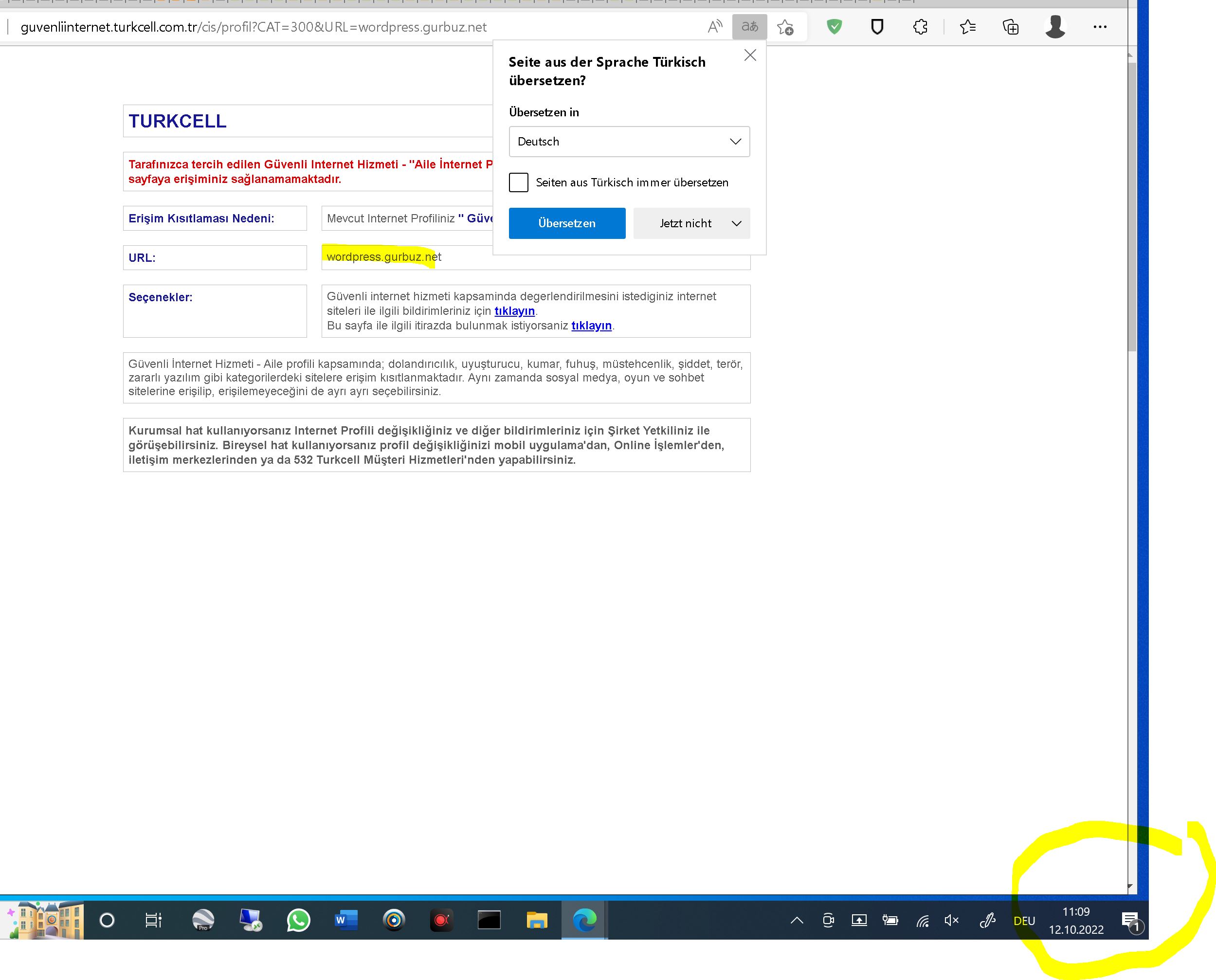Open the Extensions puzzle icon

point(920,27)
